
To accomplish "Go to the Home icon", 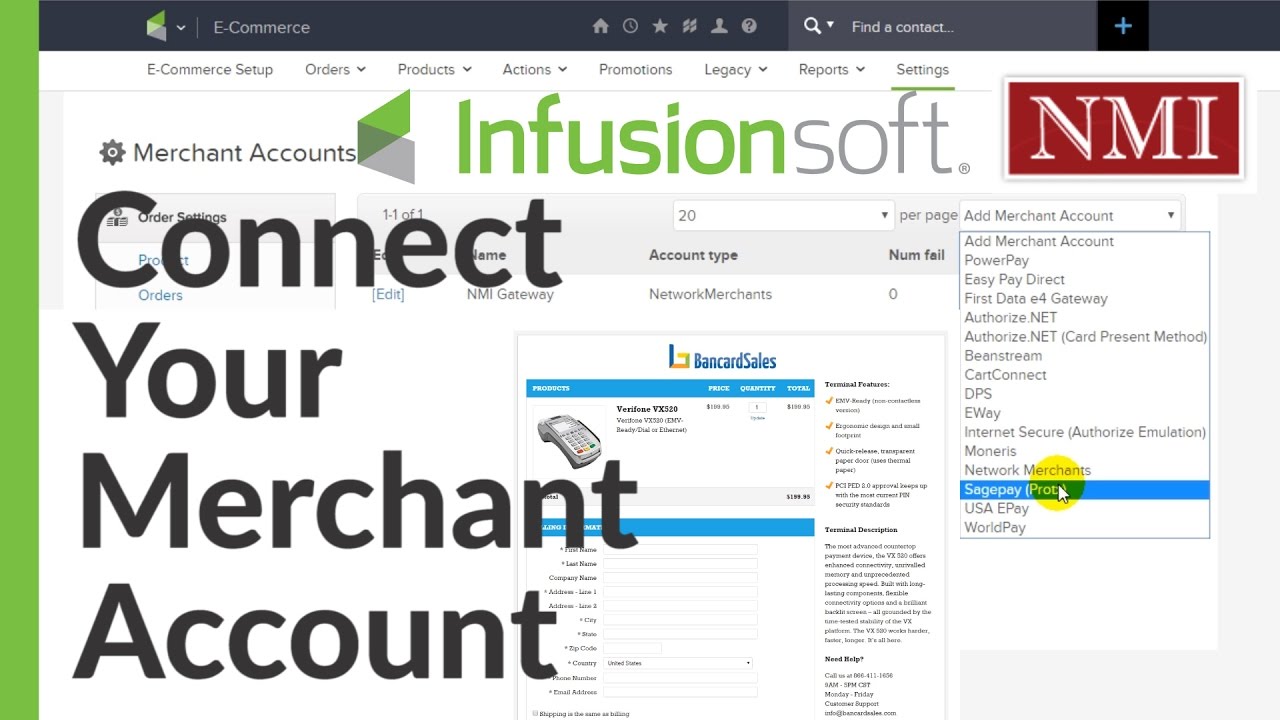I will (600, 27).
